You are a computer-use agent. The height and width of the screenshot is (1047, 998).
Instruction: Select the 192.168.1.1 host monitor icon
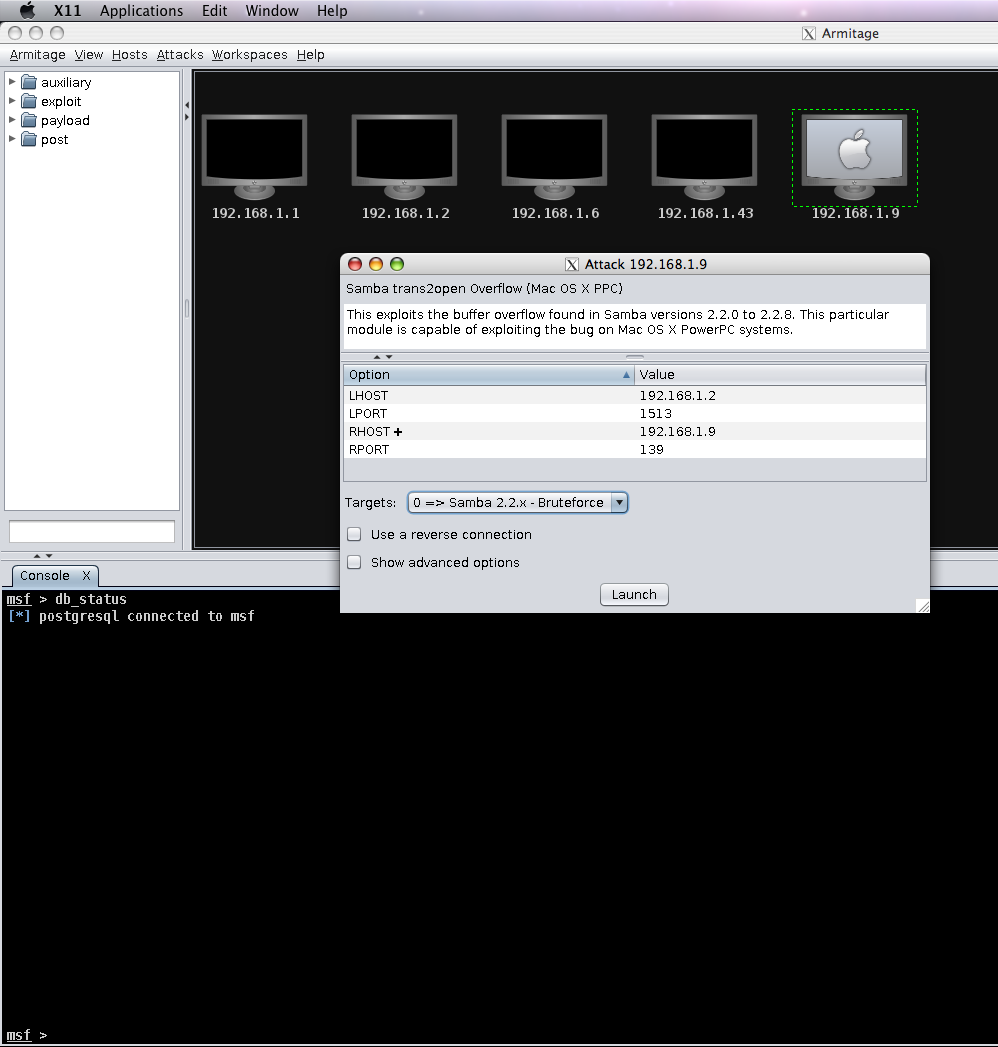254,157
